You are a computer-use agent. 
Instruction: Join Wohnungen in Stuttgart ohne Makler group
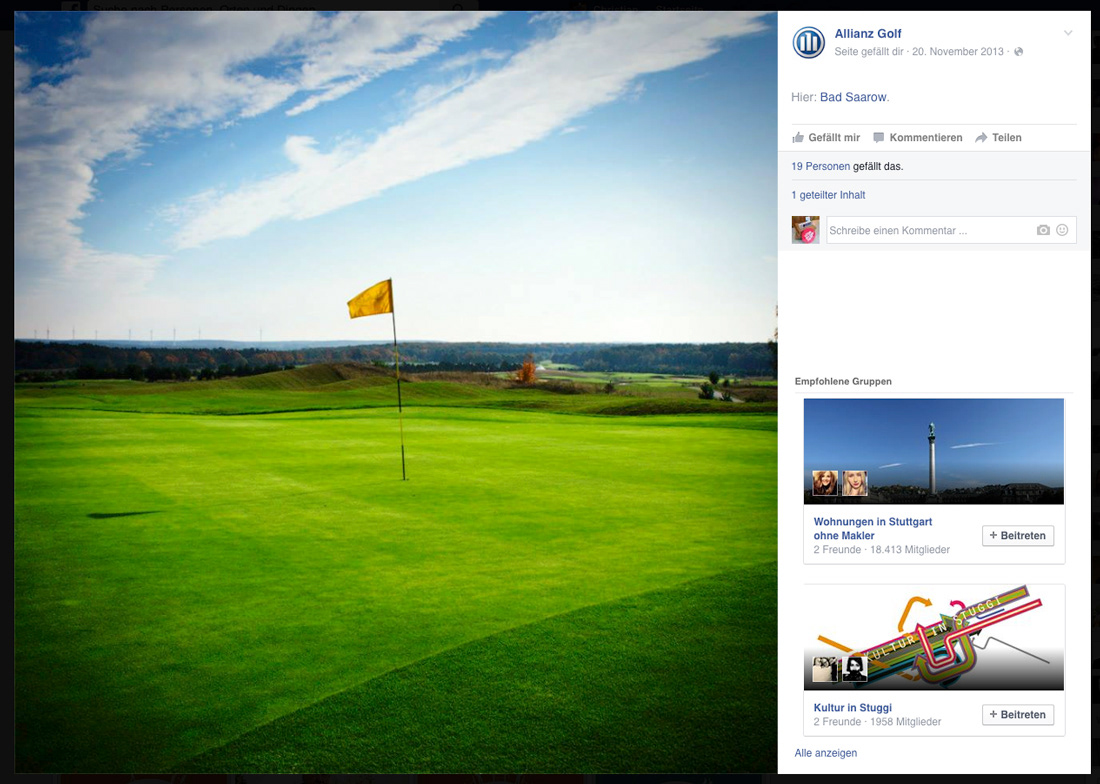pos(1018,536)
